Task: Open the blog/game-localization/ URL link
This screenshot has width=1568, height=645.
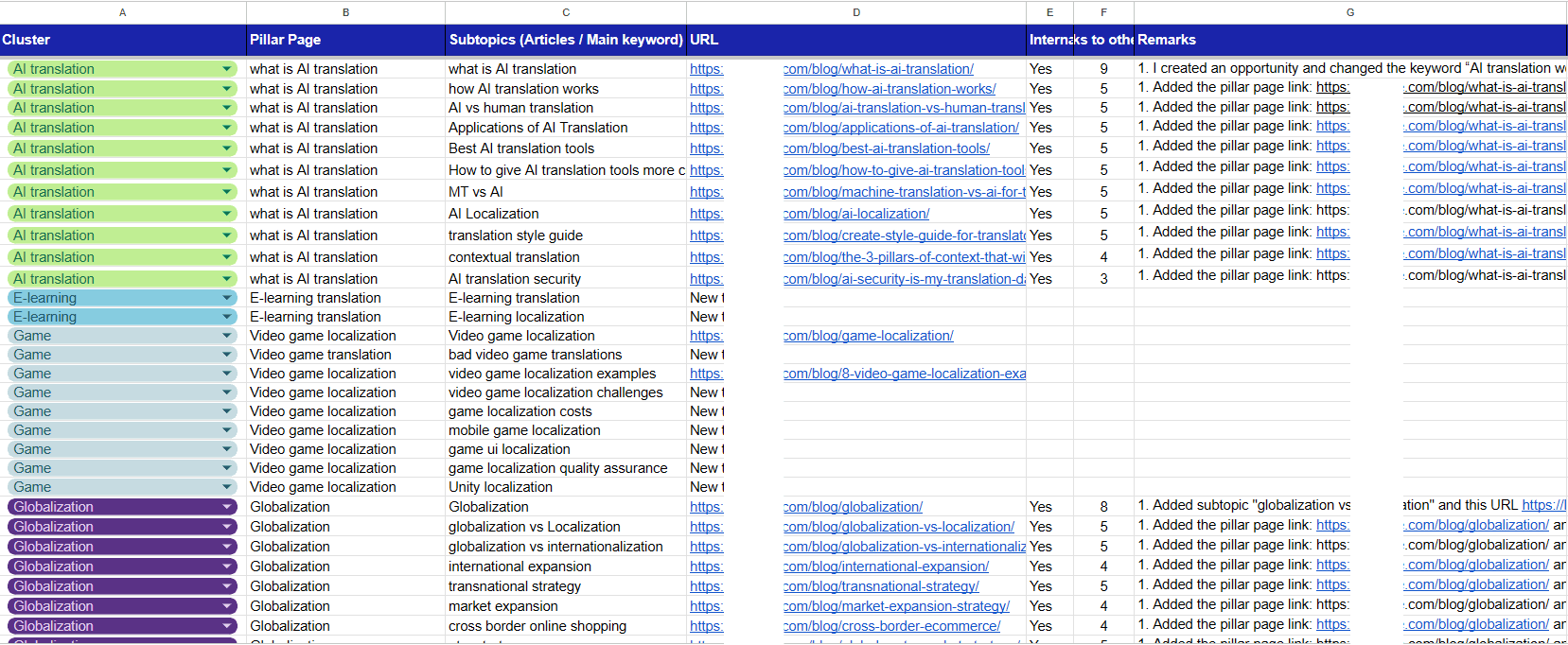Action: point(869,336)
